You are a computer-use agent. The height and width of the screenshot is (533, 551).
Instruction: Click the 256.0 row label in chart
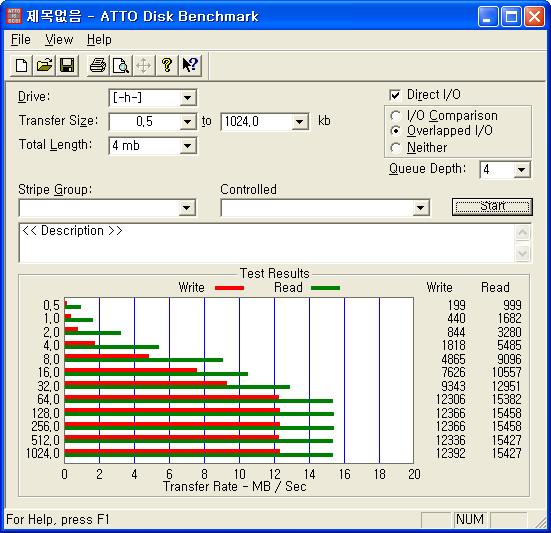[46, 427]
